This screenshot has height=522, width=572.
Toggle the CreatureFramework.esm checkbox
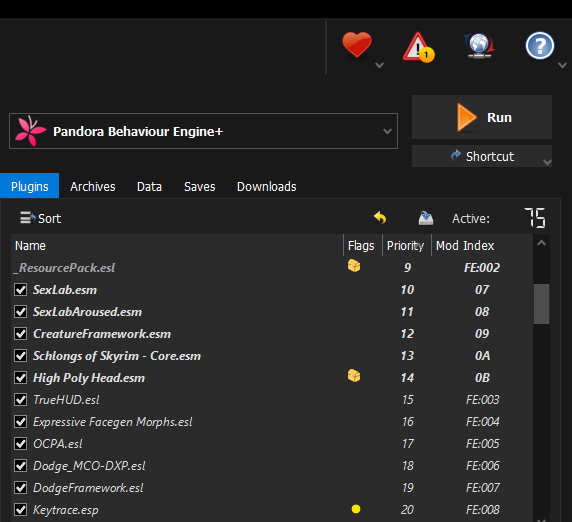(x=20, y=333)
